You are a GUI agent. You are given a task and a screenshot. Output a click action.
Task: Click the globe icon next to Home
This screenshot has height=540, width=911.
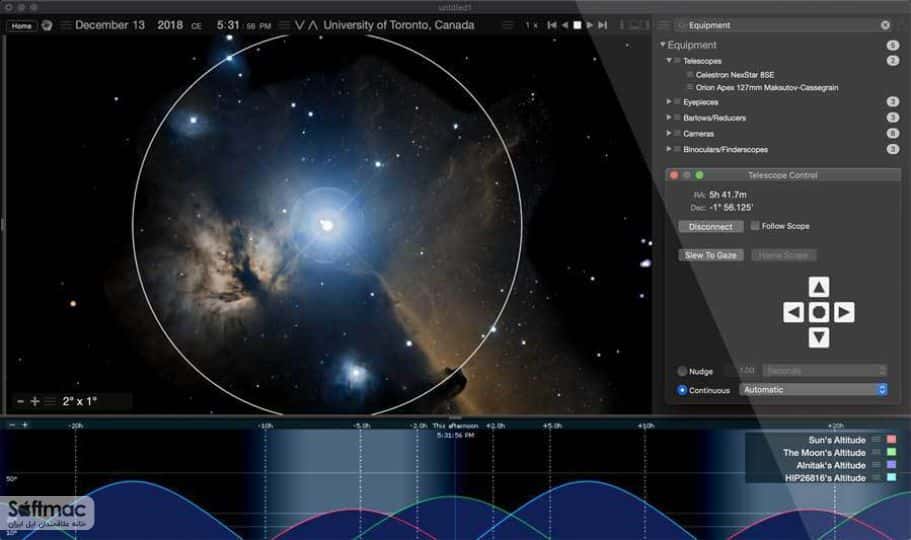click(47, 26)
